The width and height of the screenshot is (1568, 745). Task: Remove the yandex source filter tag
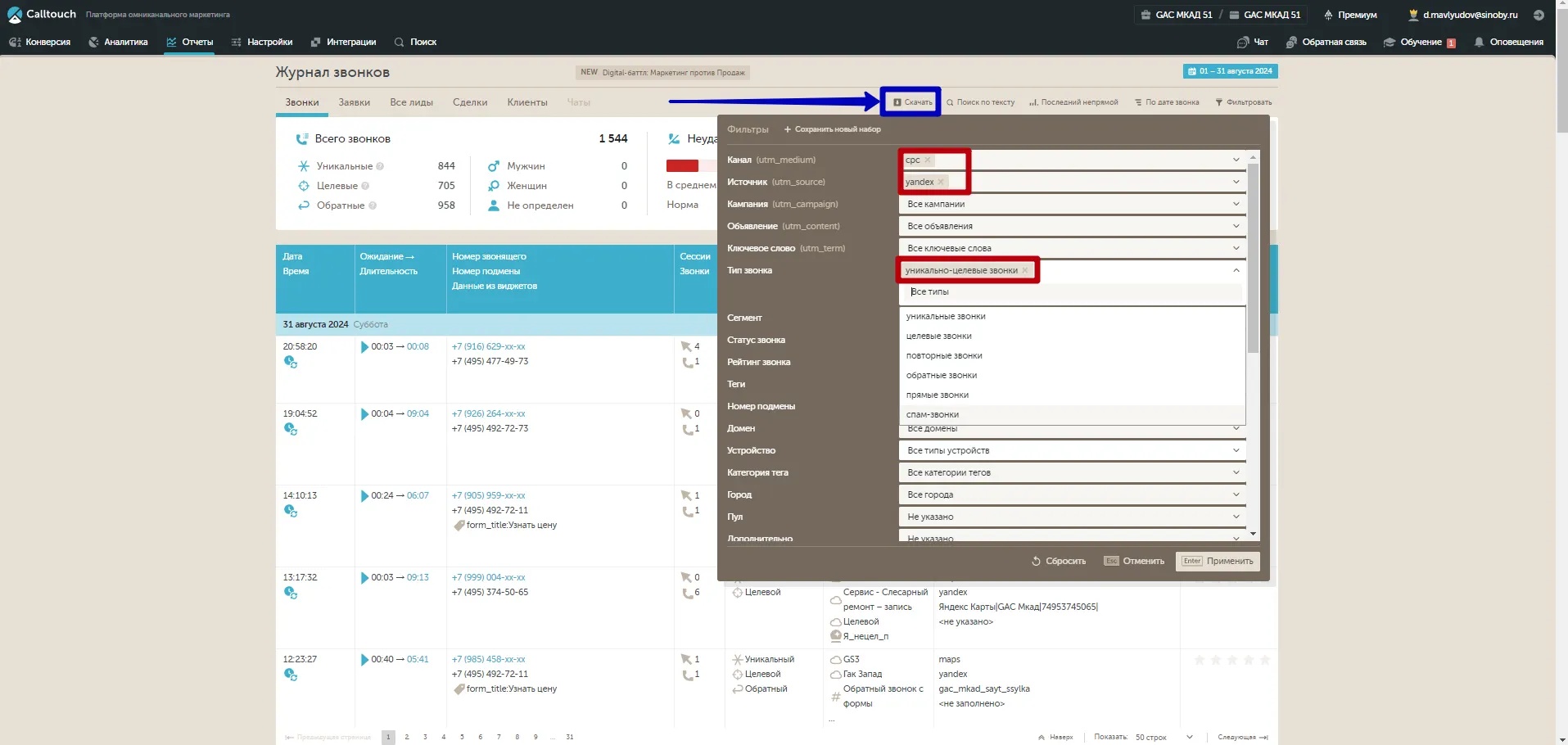tap(941, 183)
